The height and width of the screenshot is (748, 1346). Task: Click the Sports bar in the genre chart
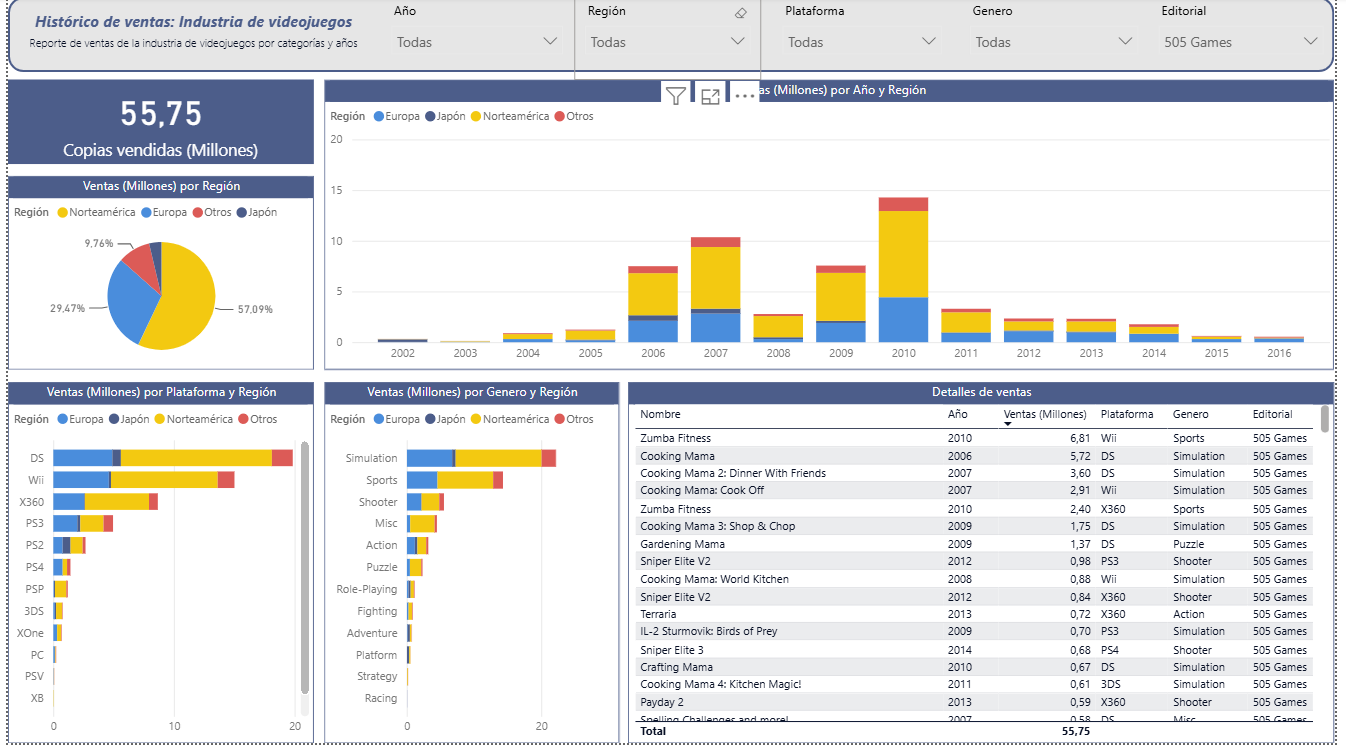455,480
